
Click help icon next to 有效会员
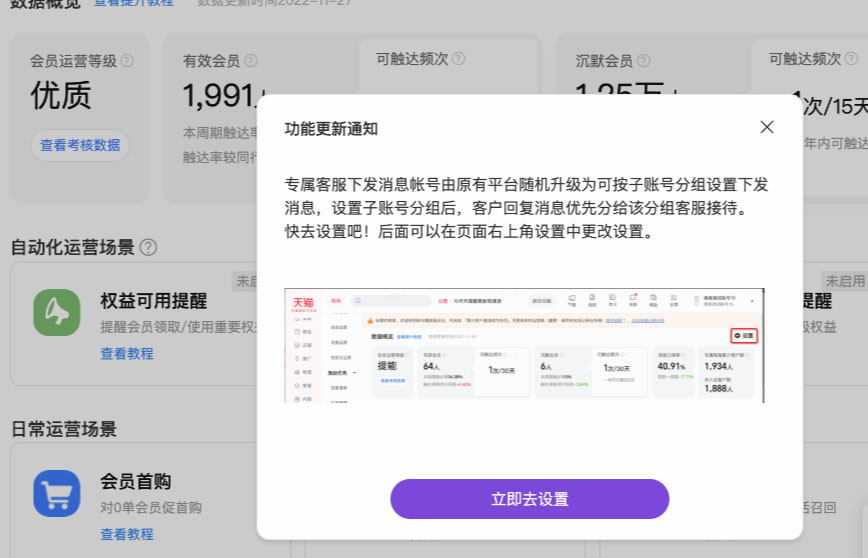click(x=251, y=60)
